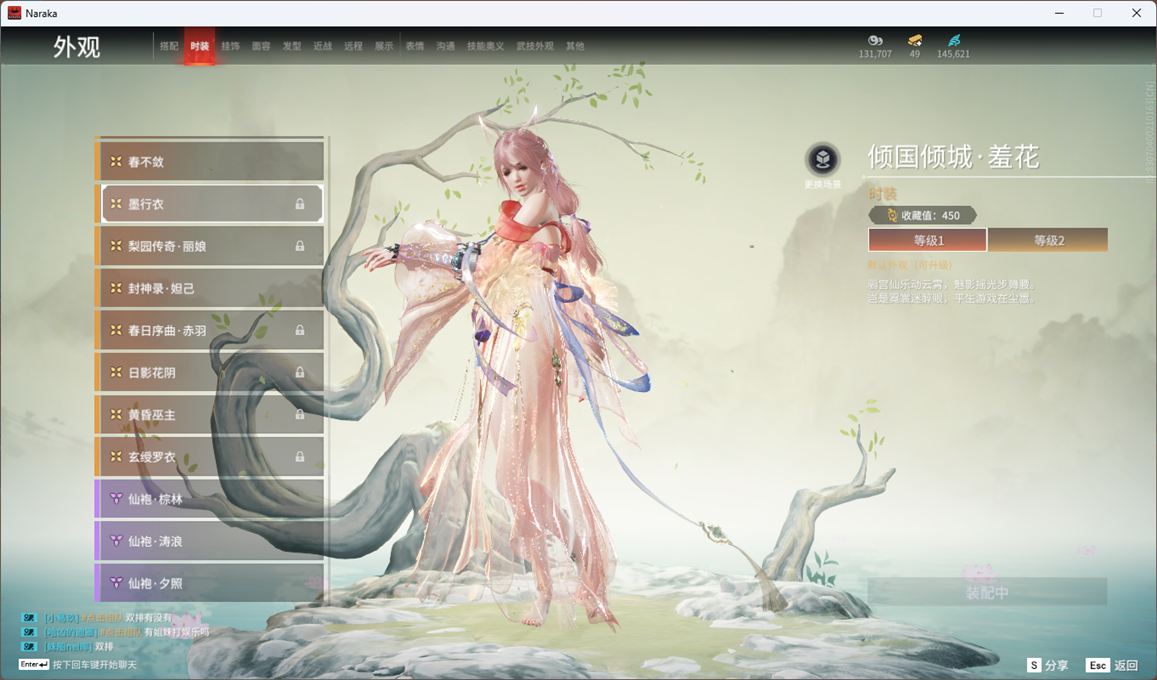Click the 装配中 equip button
This screenshot has width=1157, height=680.
[x=987, y=591]
